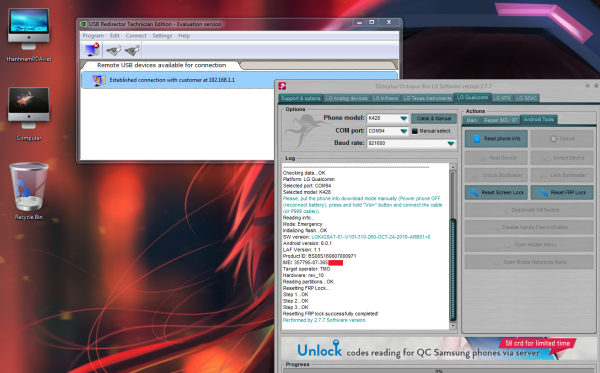Viewport: 600px width, 373px height.
Task: Open Connect menu in USB Redirector
Action: coord(136,36)
